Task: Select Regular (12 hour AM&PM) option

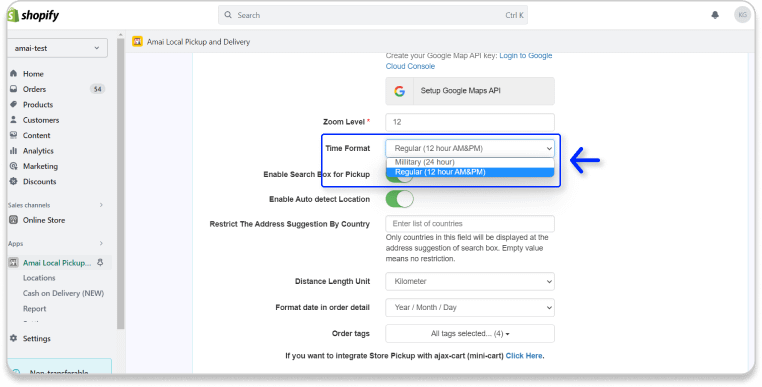Action: tap(470, 172)
